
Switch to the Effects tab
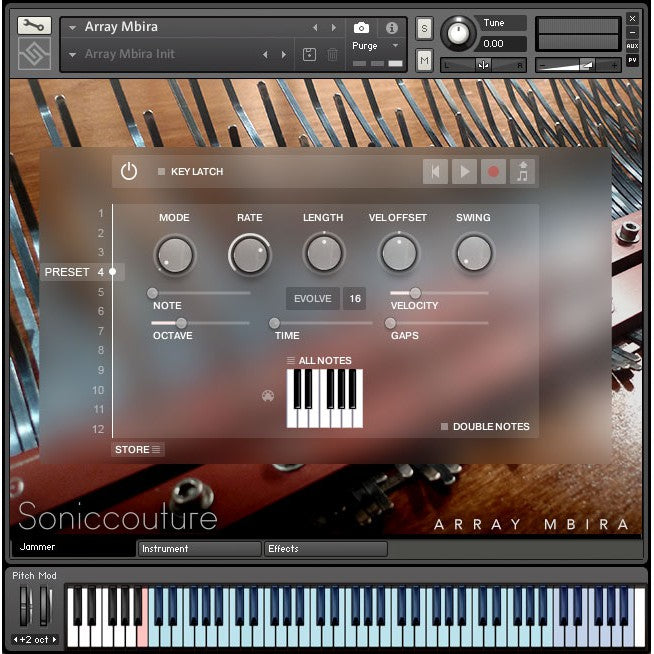click(326, 548)
